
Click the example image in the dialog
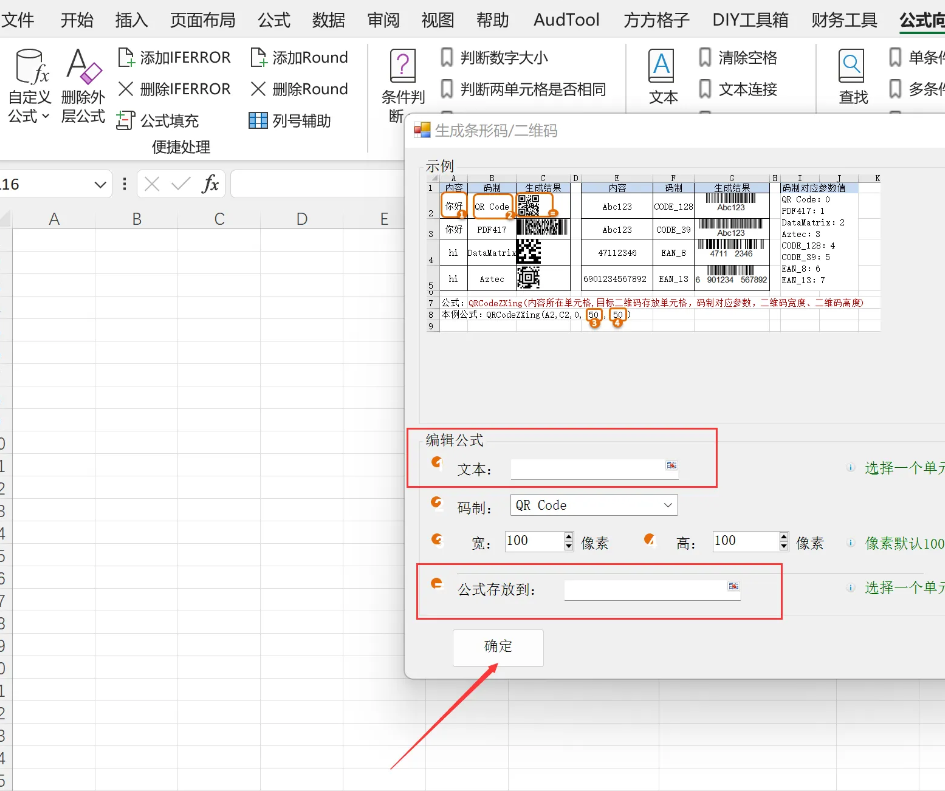[x=653, y=253]
